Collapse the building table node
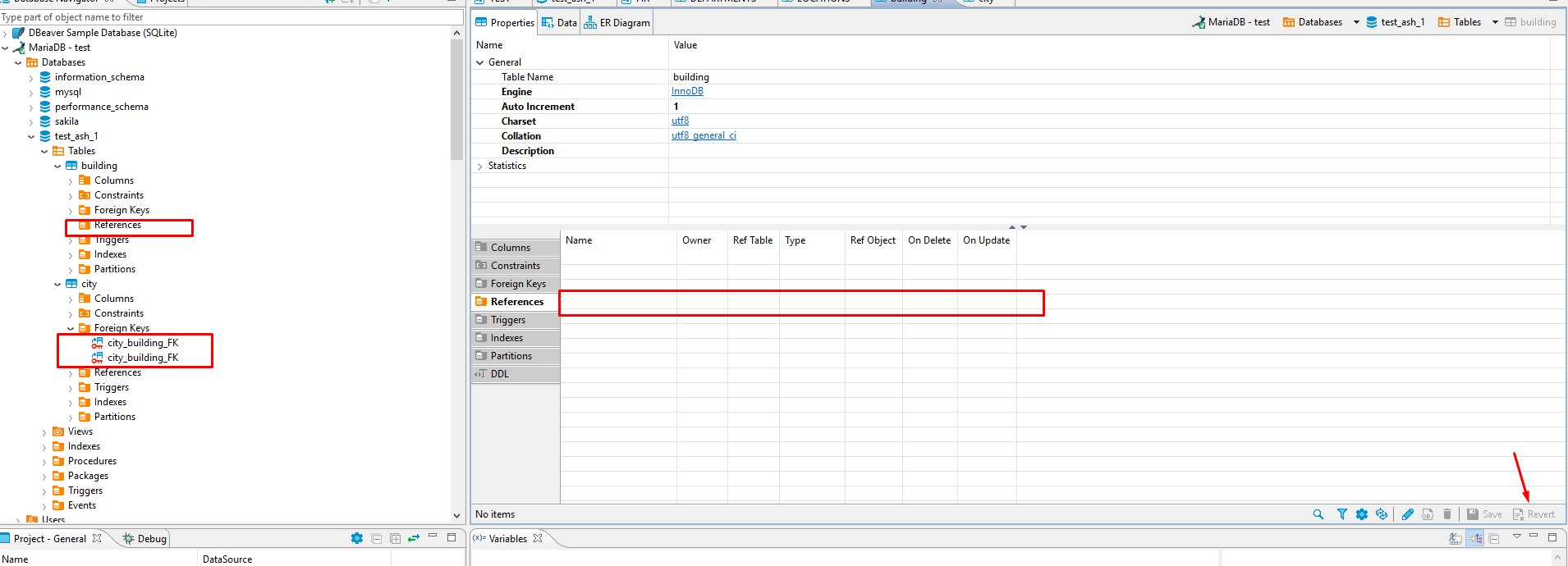 57,167
